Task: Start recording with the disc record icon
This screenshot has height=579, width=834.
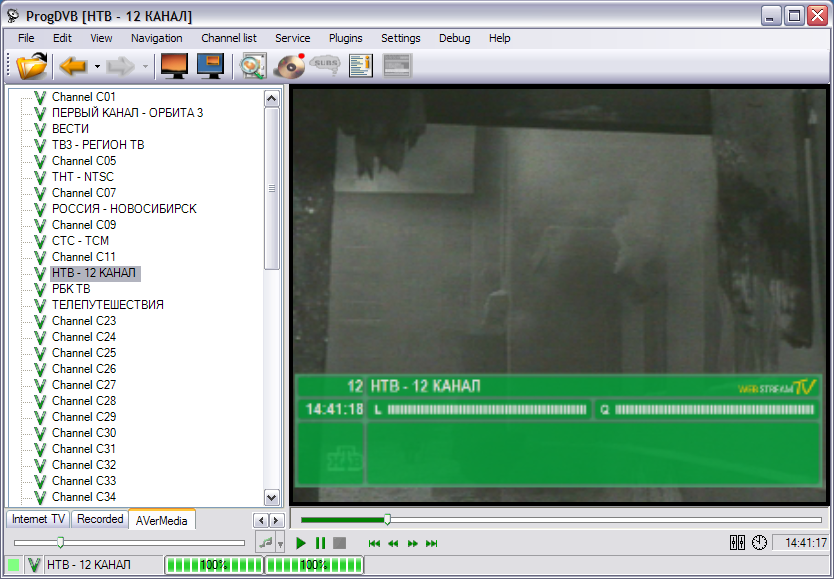Action: [x=289, y=66]
